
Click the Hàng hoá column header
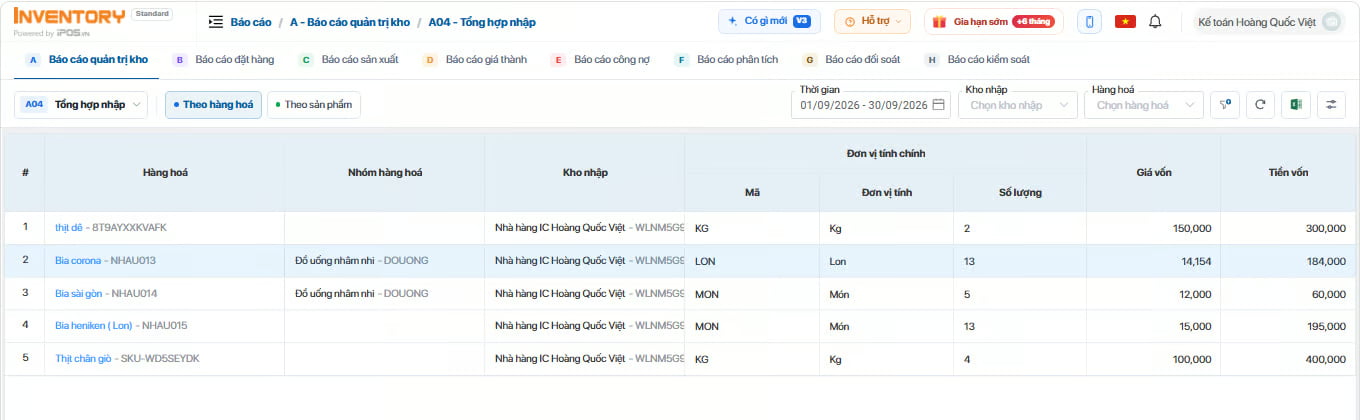[165, 173]
